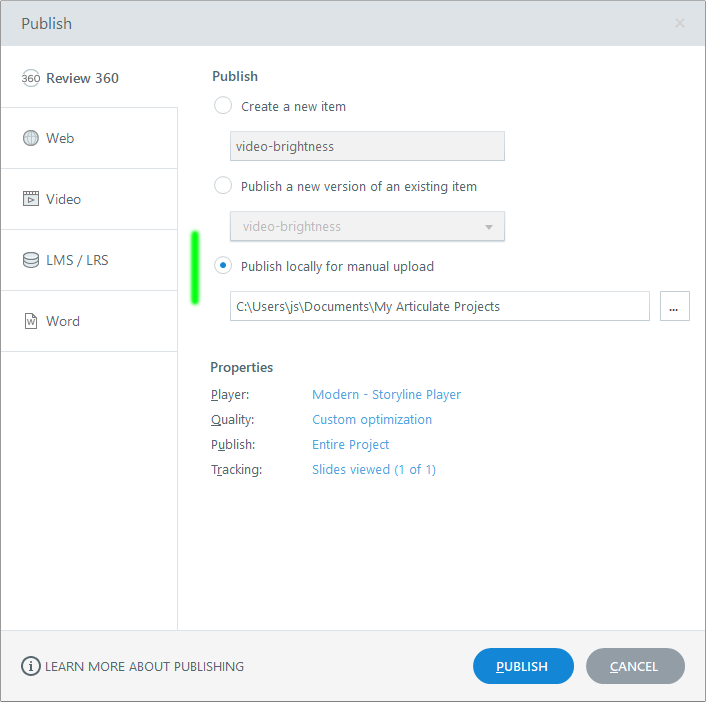This screenshot has width=706, height=702.
Task: Click the info icon beside Learn More
Action: (x=31, y=666)
